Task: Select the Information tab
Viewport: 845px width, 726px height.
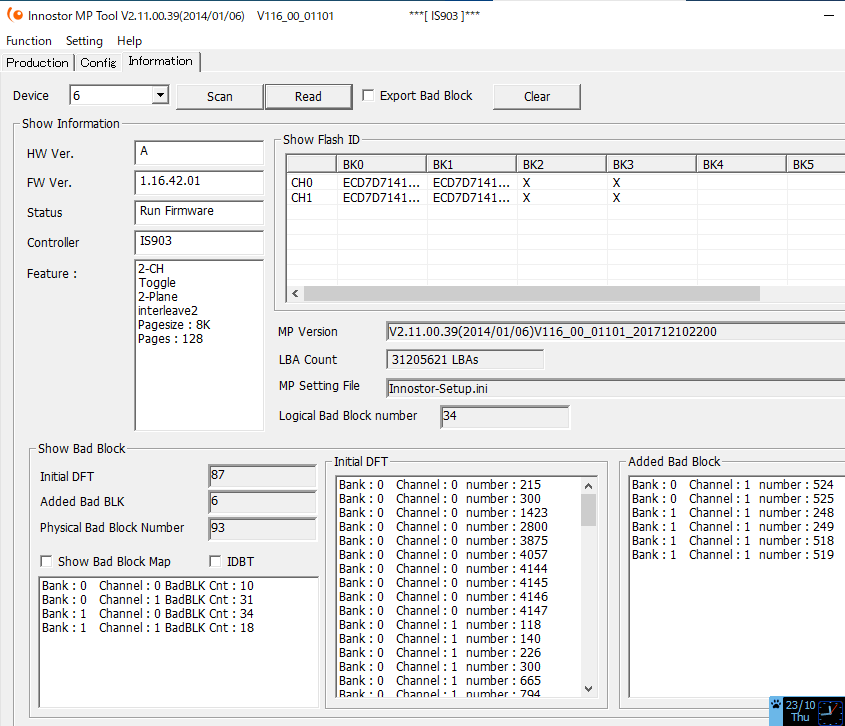Action: pyautogui.click(x=161, y=61)
